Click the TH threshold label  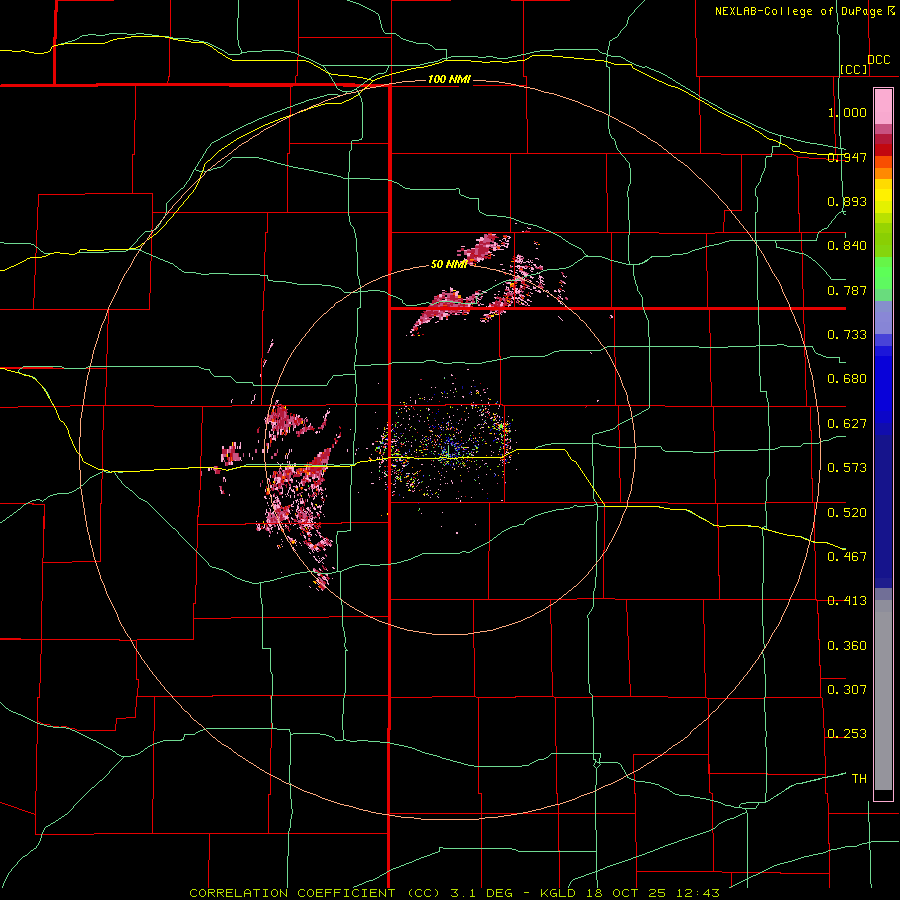859,779
